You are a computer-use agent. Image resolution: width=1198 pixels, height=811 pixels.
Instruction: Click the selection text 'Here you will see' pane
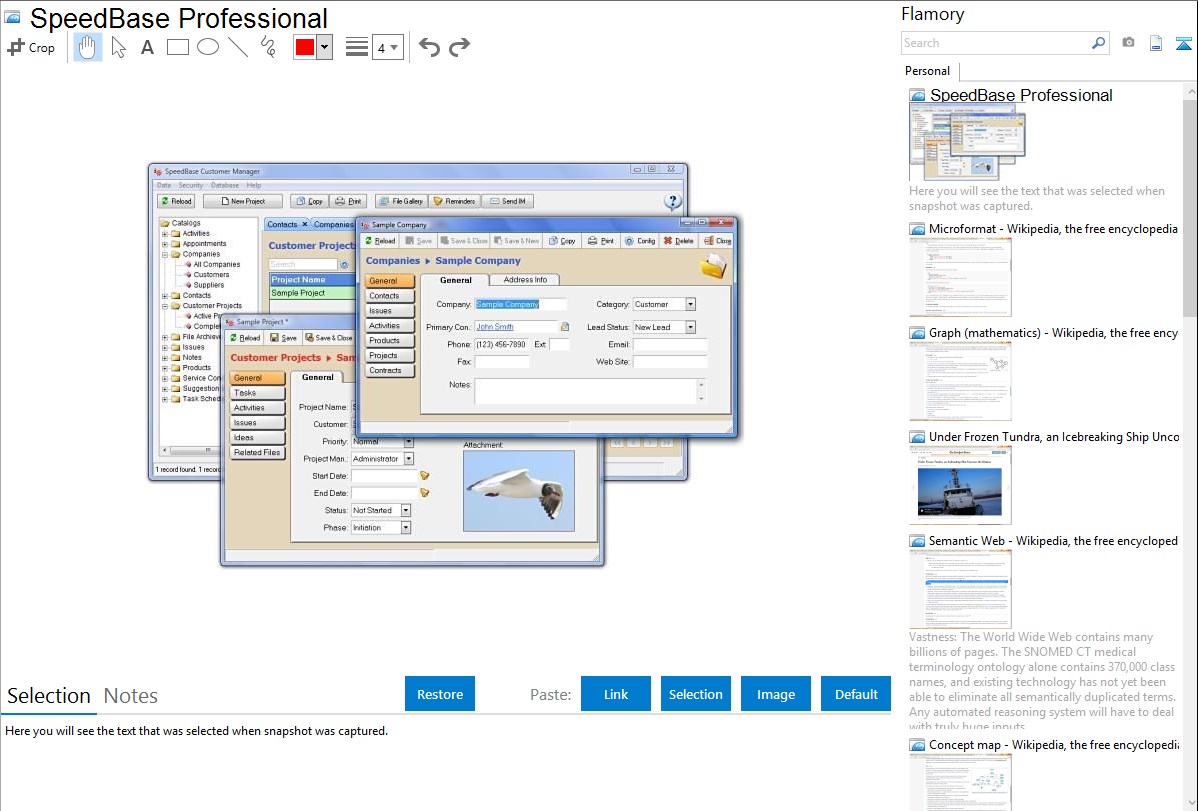coord(196,732)
